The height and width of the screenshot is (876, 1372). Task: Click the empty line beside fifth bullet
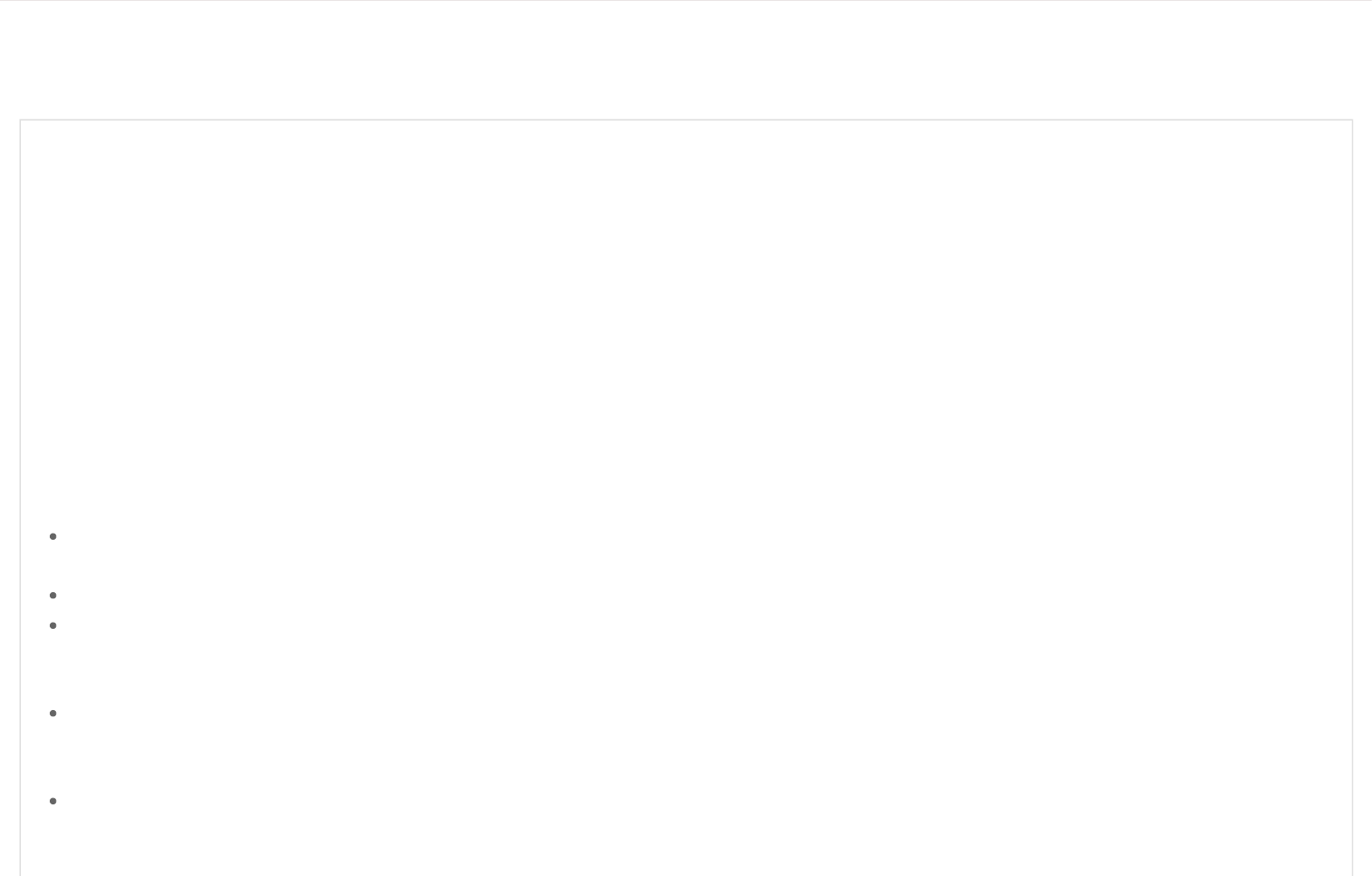point(699,801)
